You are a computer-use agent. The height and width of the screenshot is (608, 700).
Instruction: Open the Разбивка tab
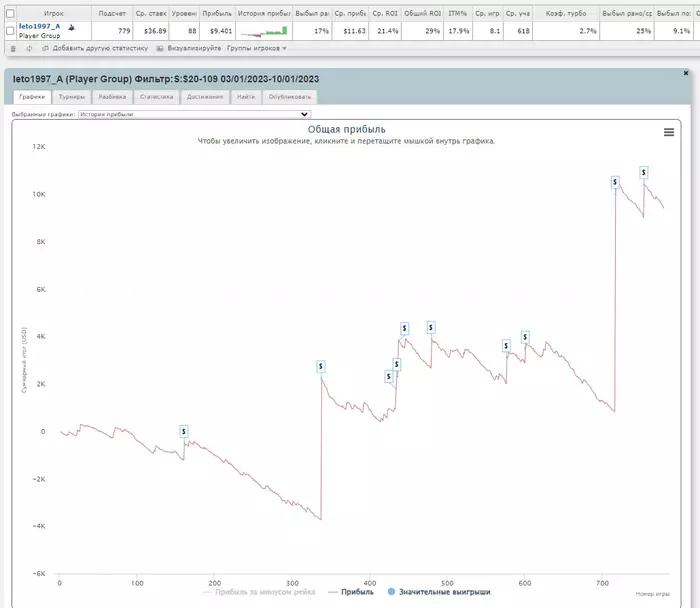(x=112, y=97)
